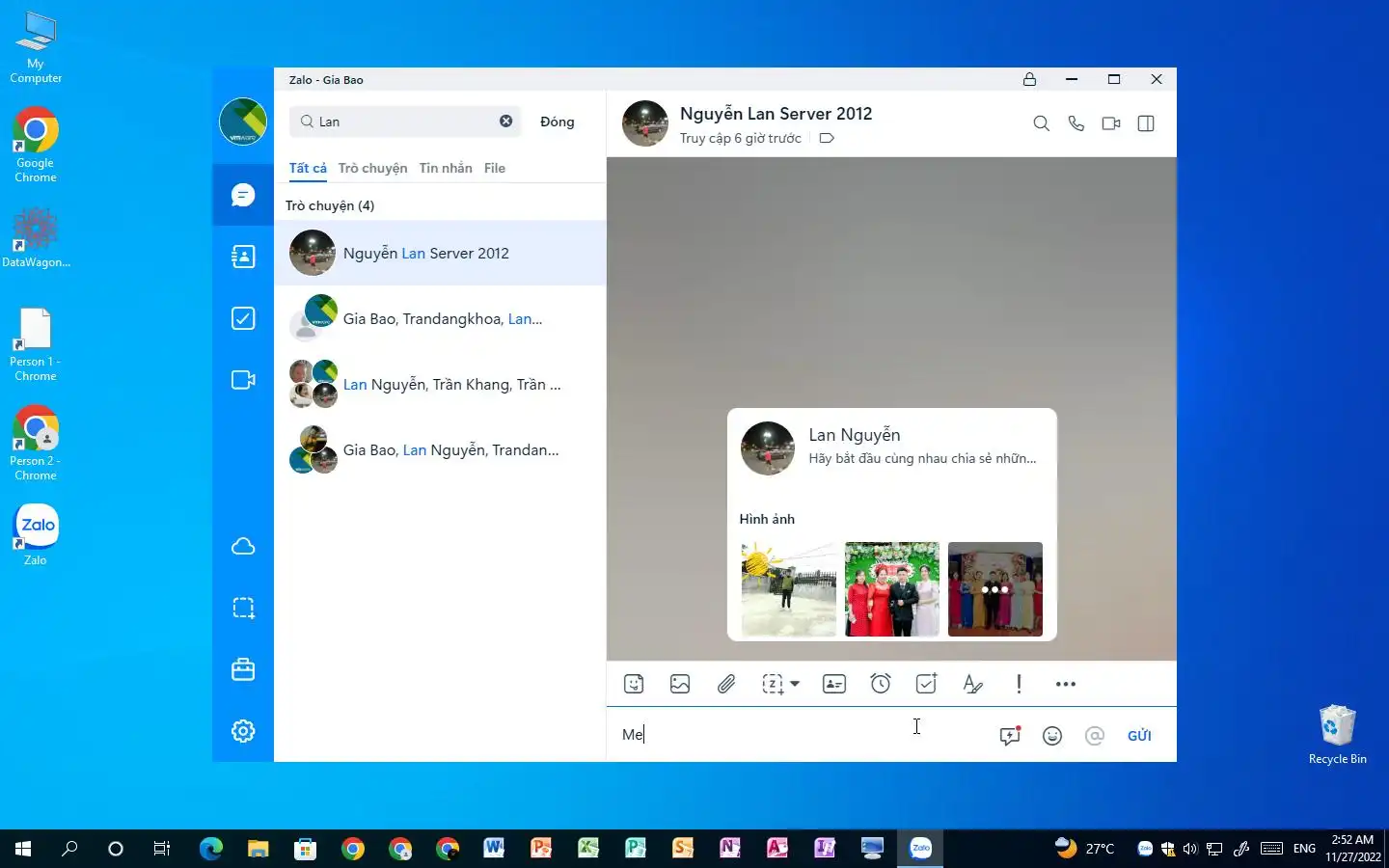1389x868 pixels.
Task: Open Nguyễn Lan Server 2012 conversation
Action: pos(440,253)
